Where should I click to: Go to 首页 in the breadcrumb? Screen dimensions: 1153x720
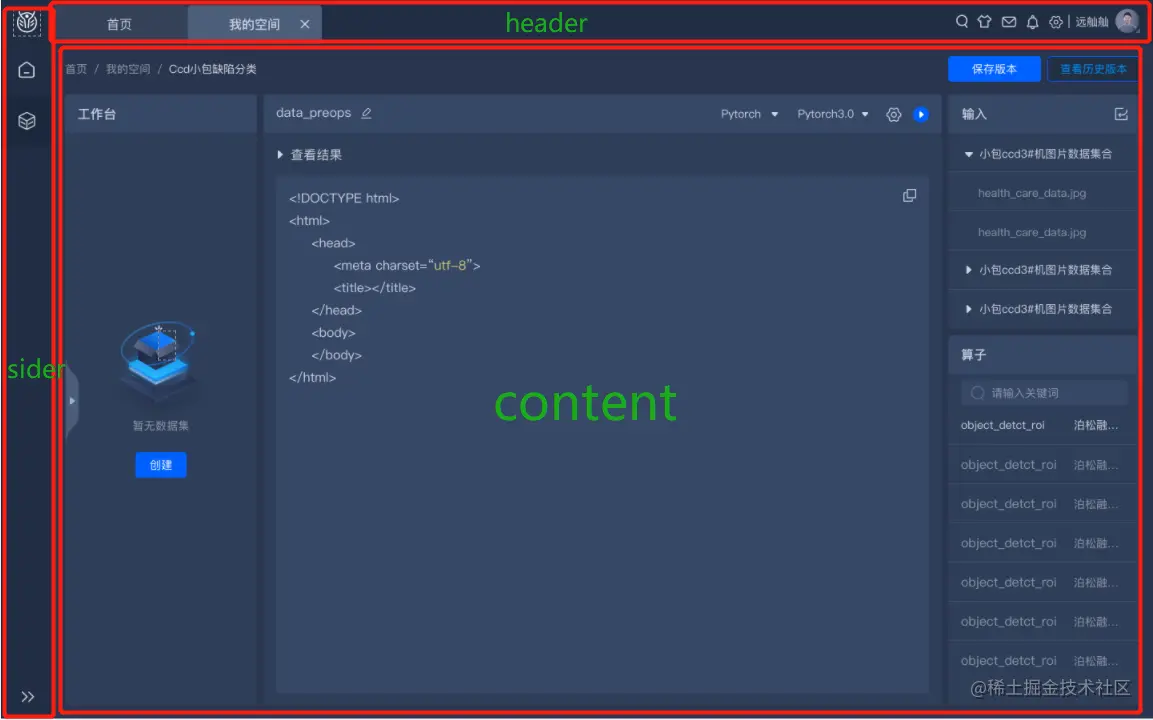coord(76,69)
